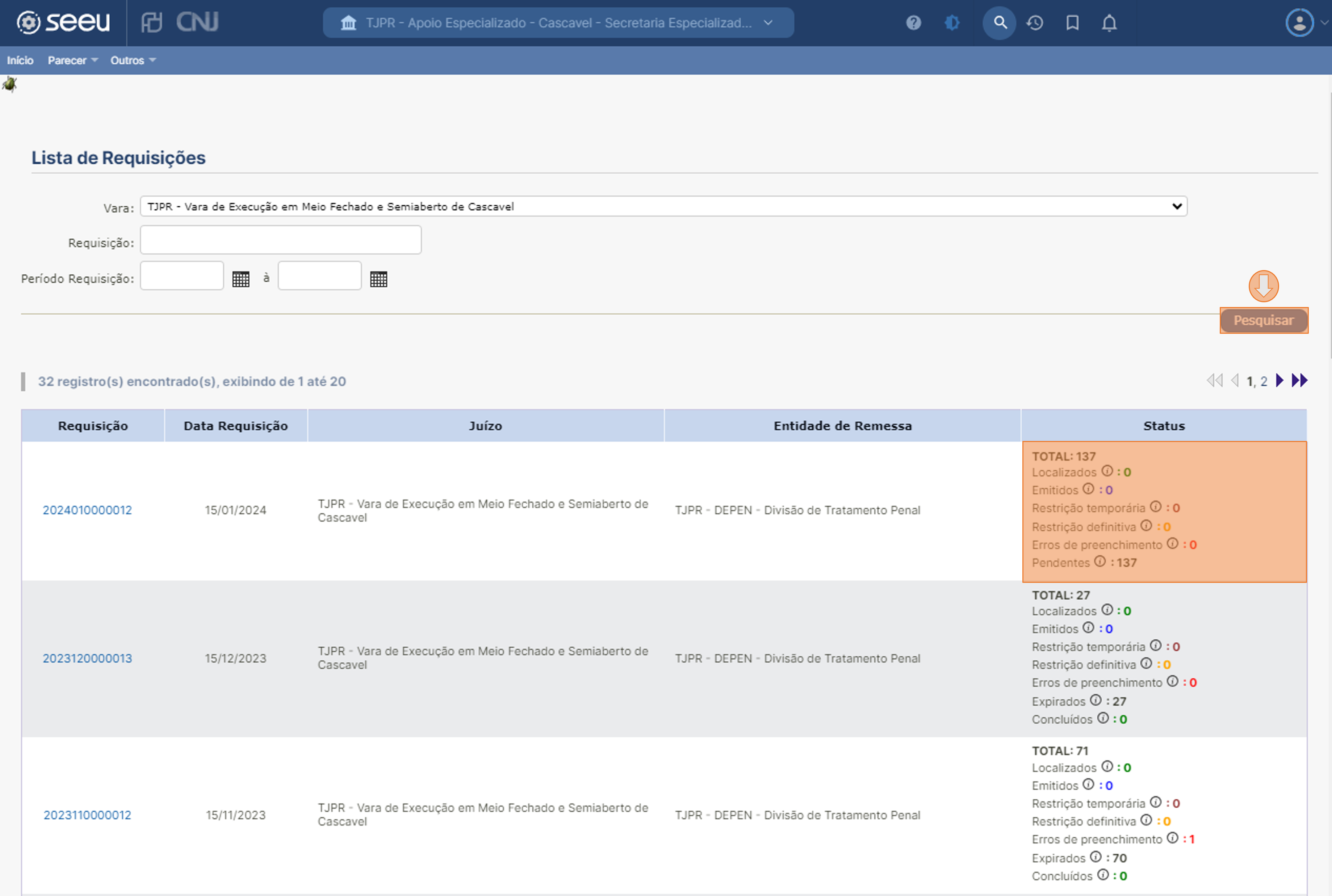The height and width of the screenshot is (896, 1332).
Task: Click the SEEU logo
Action: point(63,22)
